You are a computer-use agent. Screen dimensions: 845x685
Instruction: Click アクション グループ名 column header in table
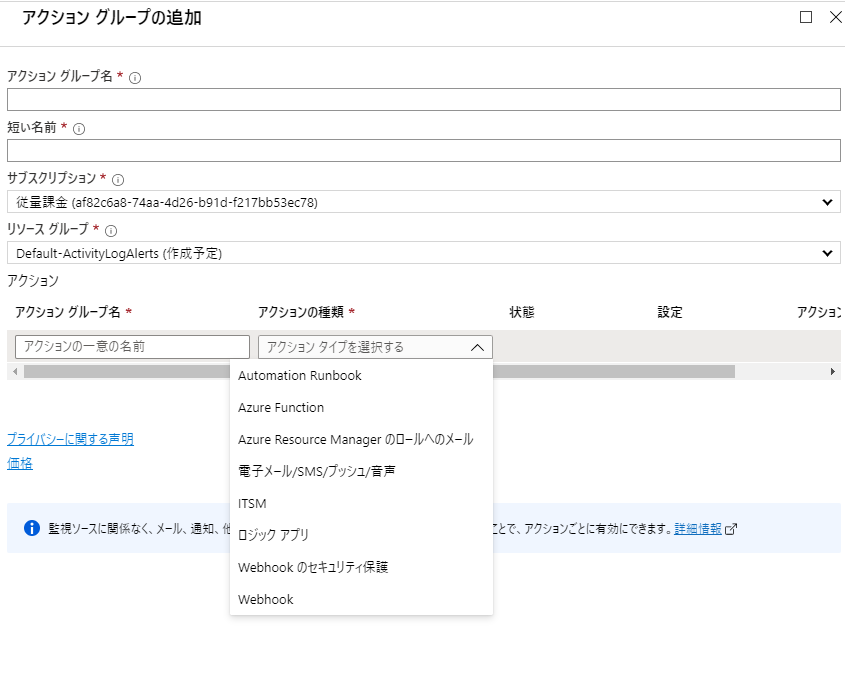pyautogui.click(x=68, y=312)
